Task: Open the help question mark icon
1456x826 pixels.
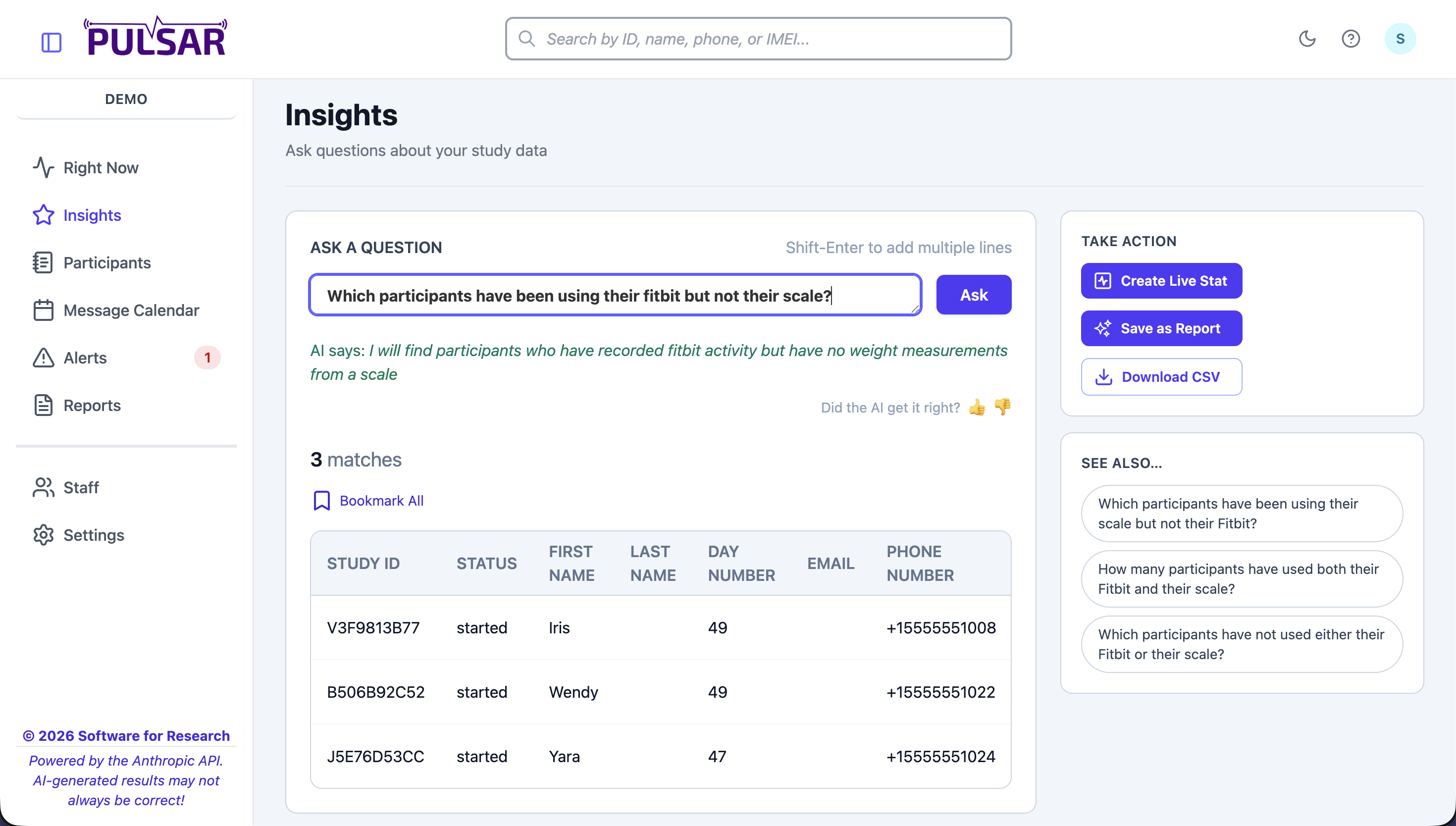Action: tap(1352, 39)
